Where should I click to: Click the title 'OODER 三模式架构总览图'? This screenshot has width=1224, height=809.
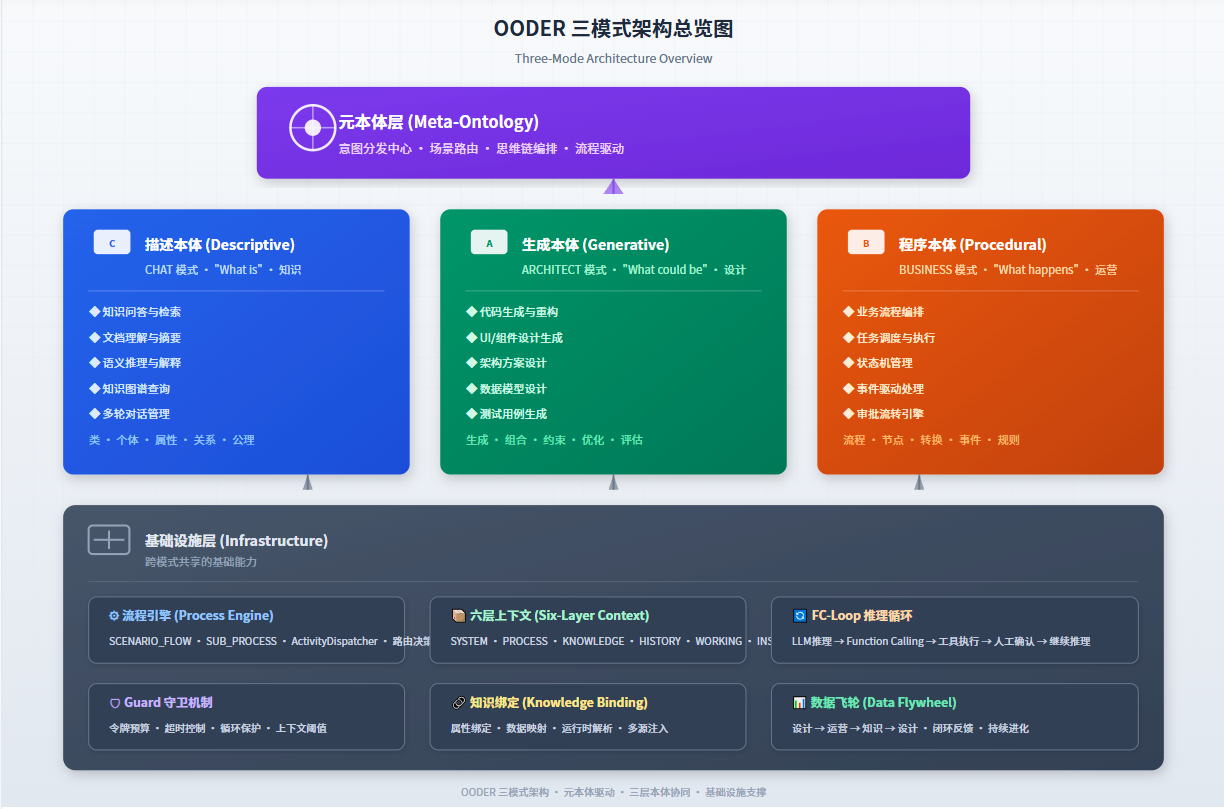613,29
